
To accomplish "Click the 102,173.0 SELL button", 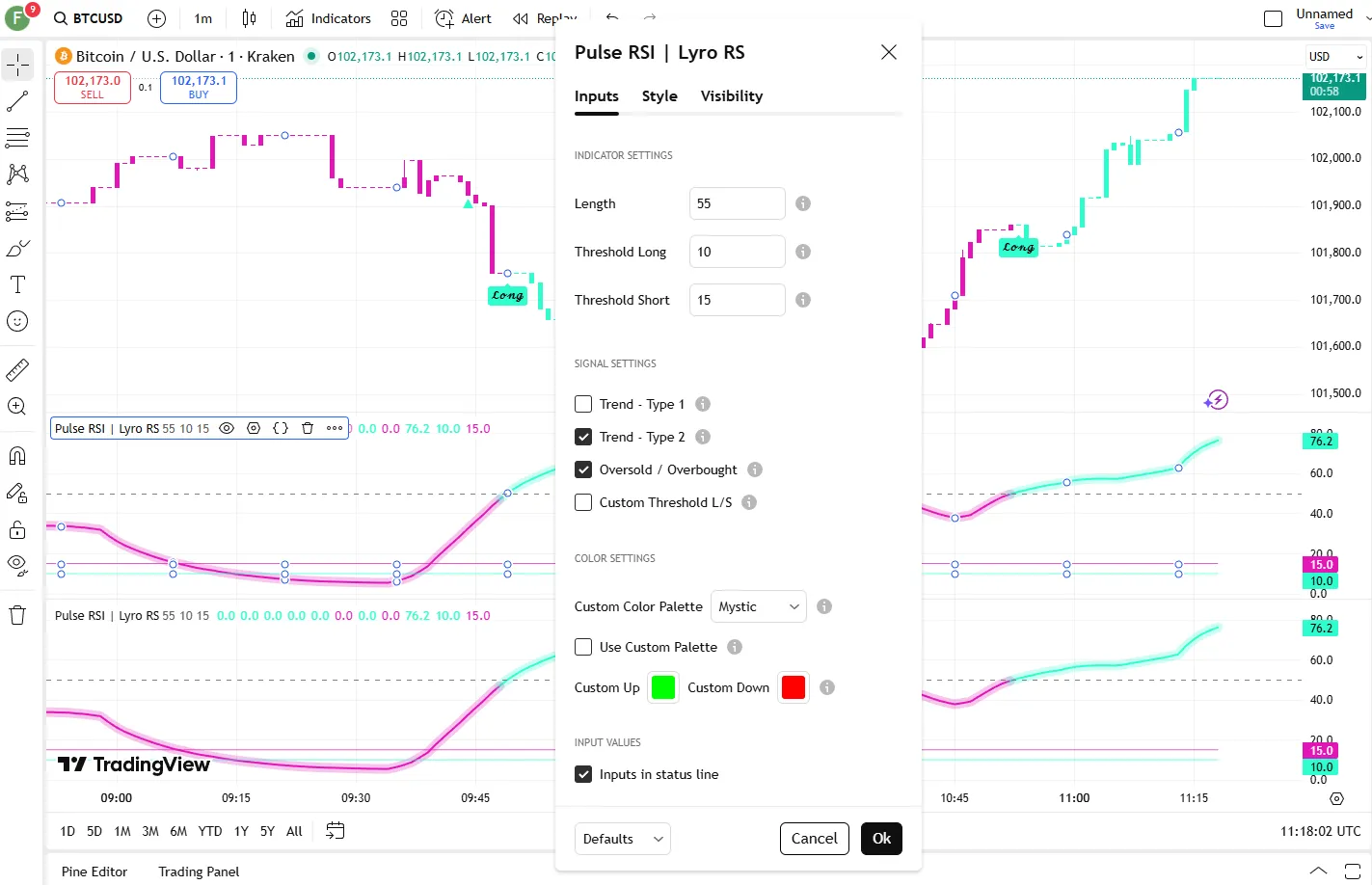I will pos(93,88).
